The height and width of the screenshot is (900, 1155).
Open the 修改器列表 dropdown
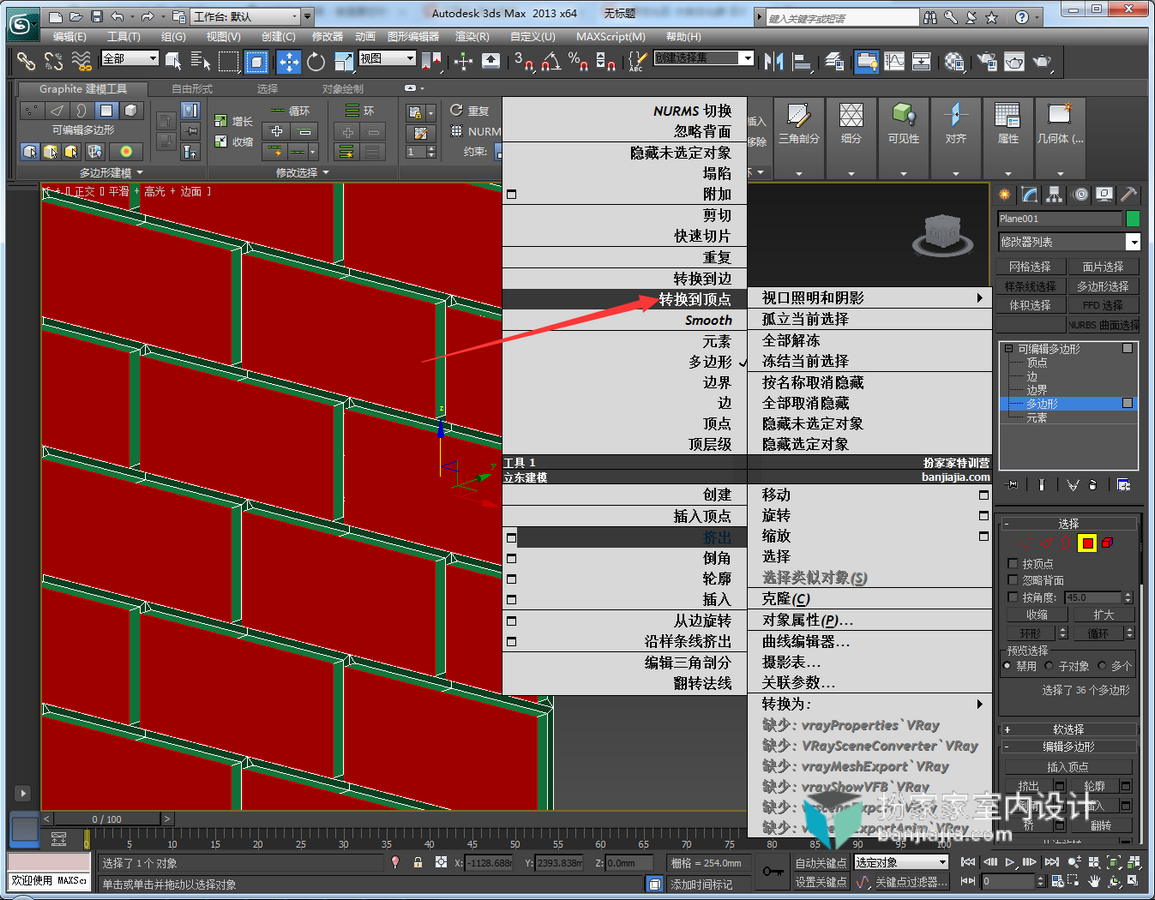point(1069,242)
